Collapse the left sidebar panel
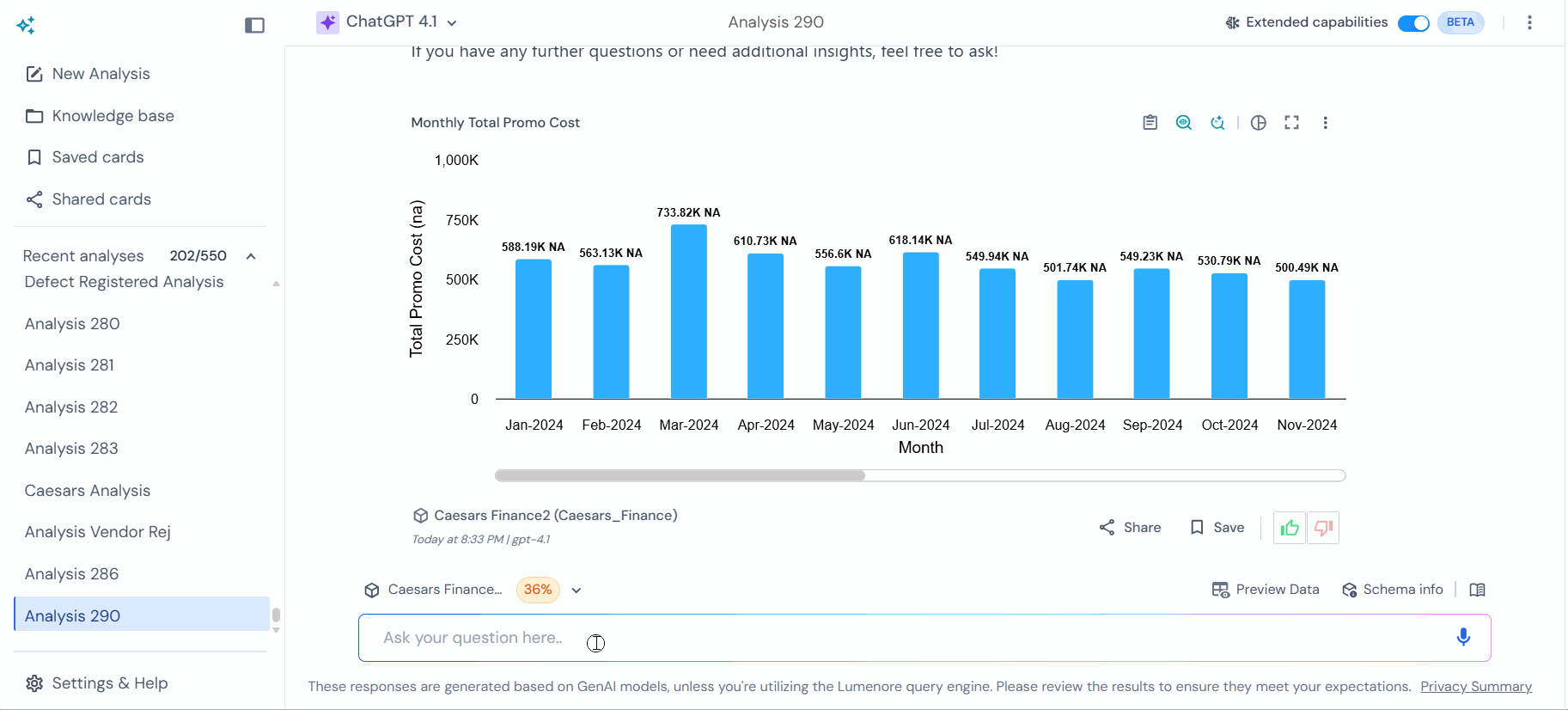The height and width of the screenshot is (710, 1568). click(254, 26)
